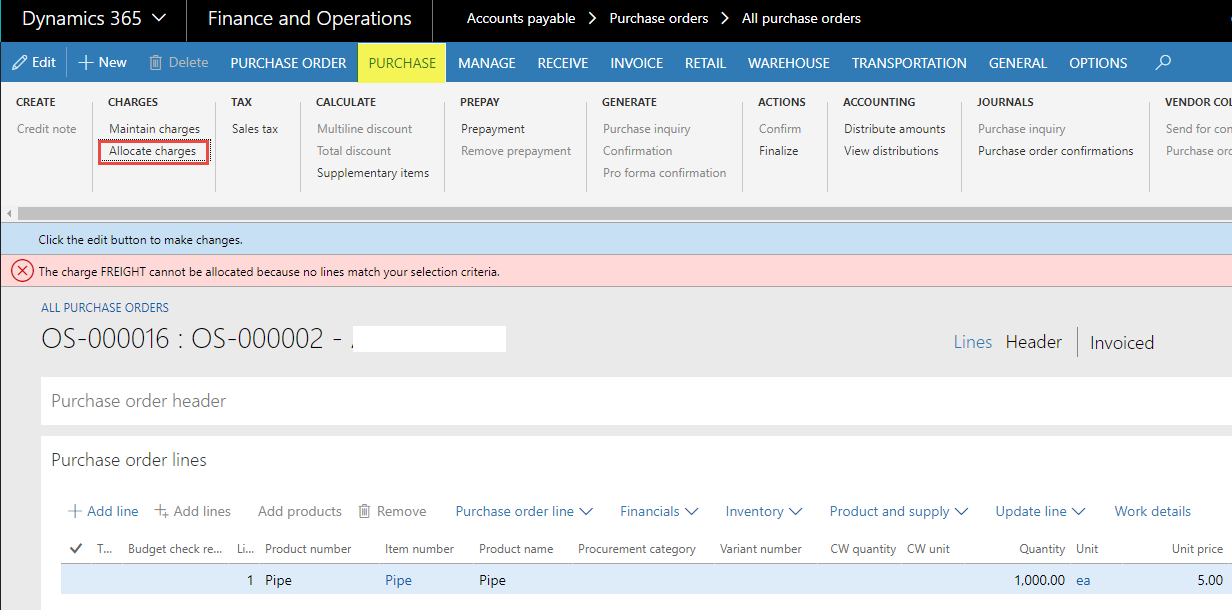
Task: Open the ribbon search magnifier
Action: 1163,62
